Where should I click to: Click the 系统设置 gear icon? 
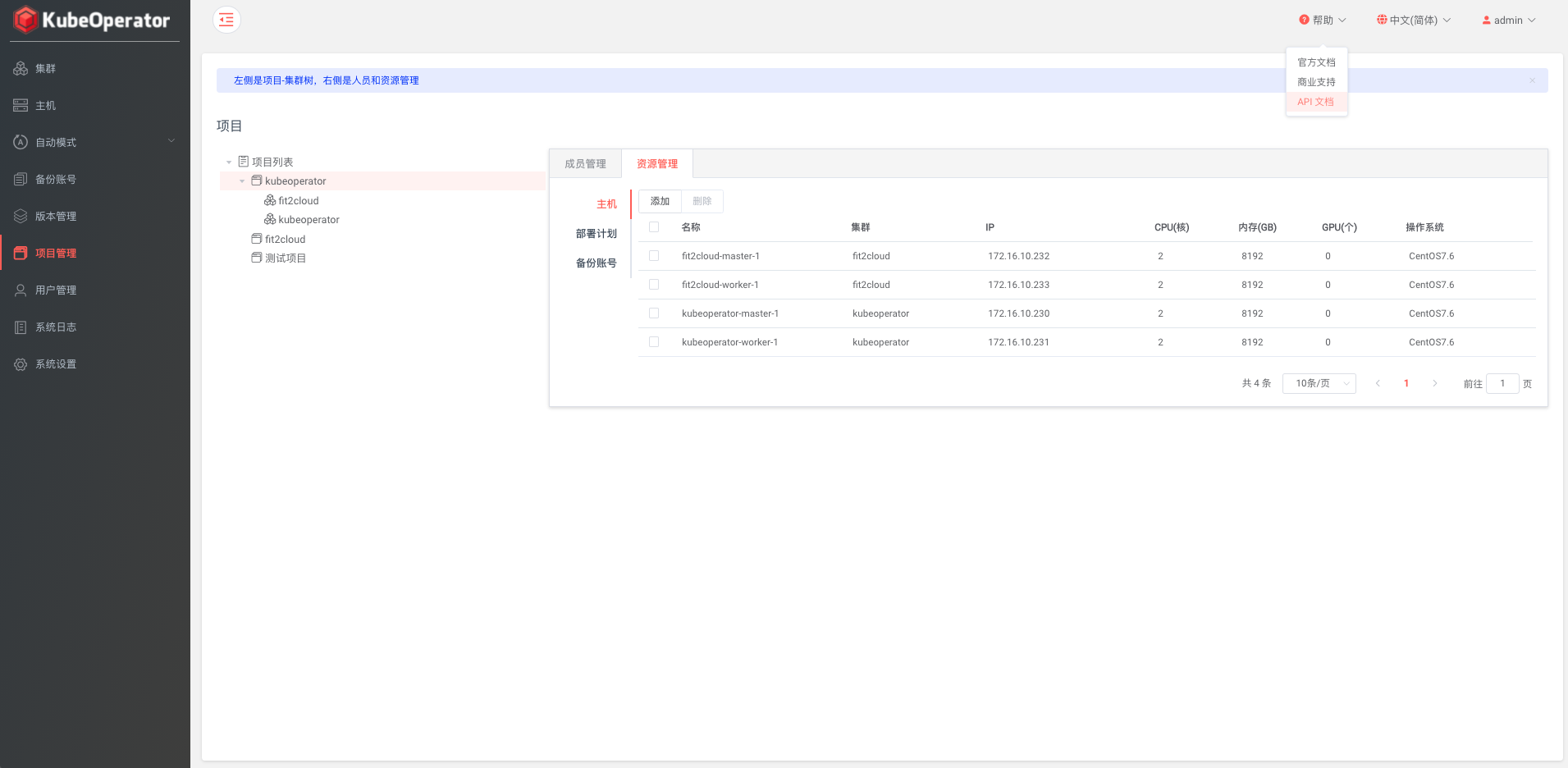click(x=21, y=364)
